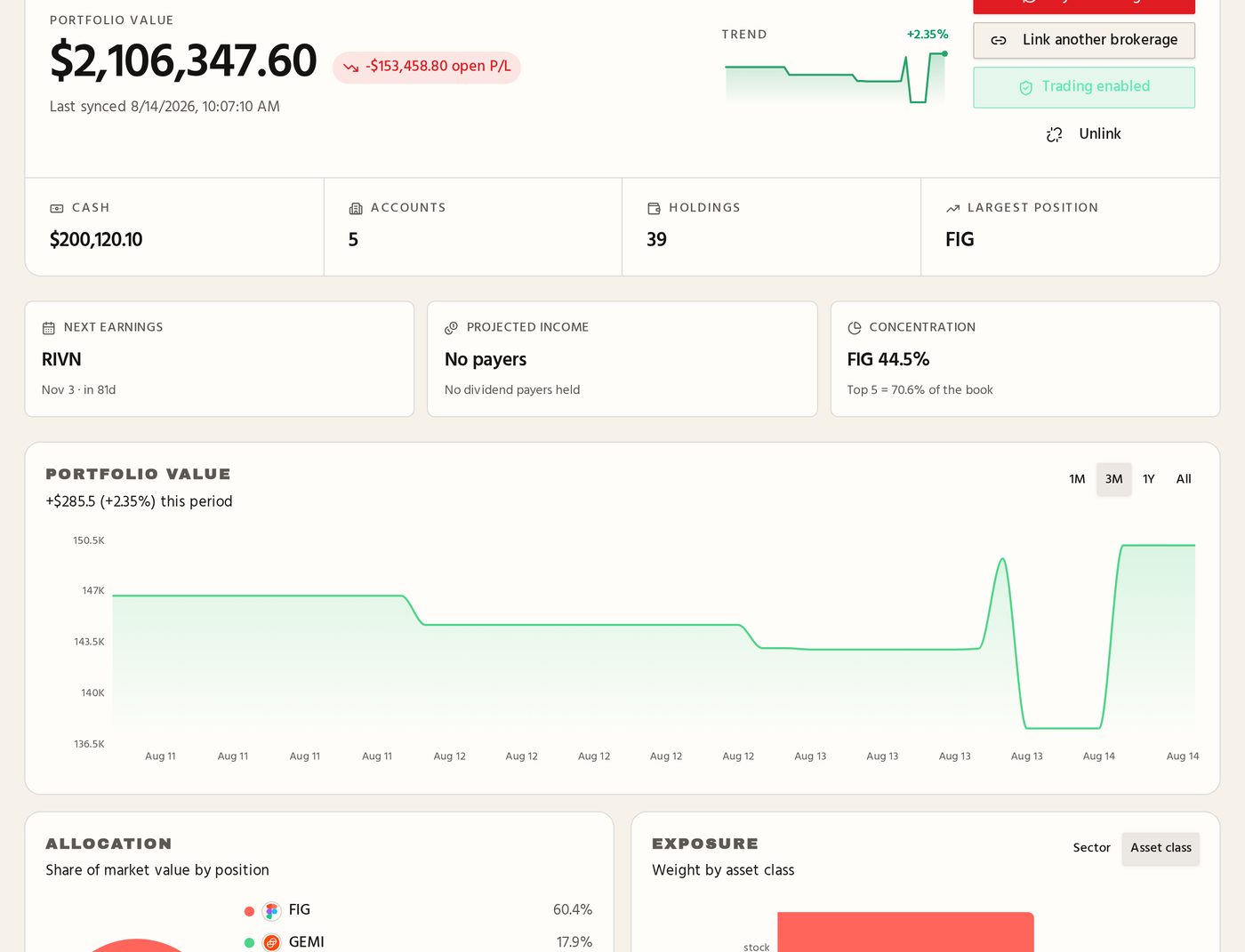Viewport: 1245px width, 952px height.
Task: Click the FIG logo icon in allocation list
Action: coord(272,911)
